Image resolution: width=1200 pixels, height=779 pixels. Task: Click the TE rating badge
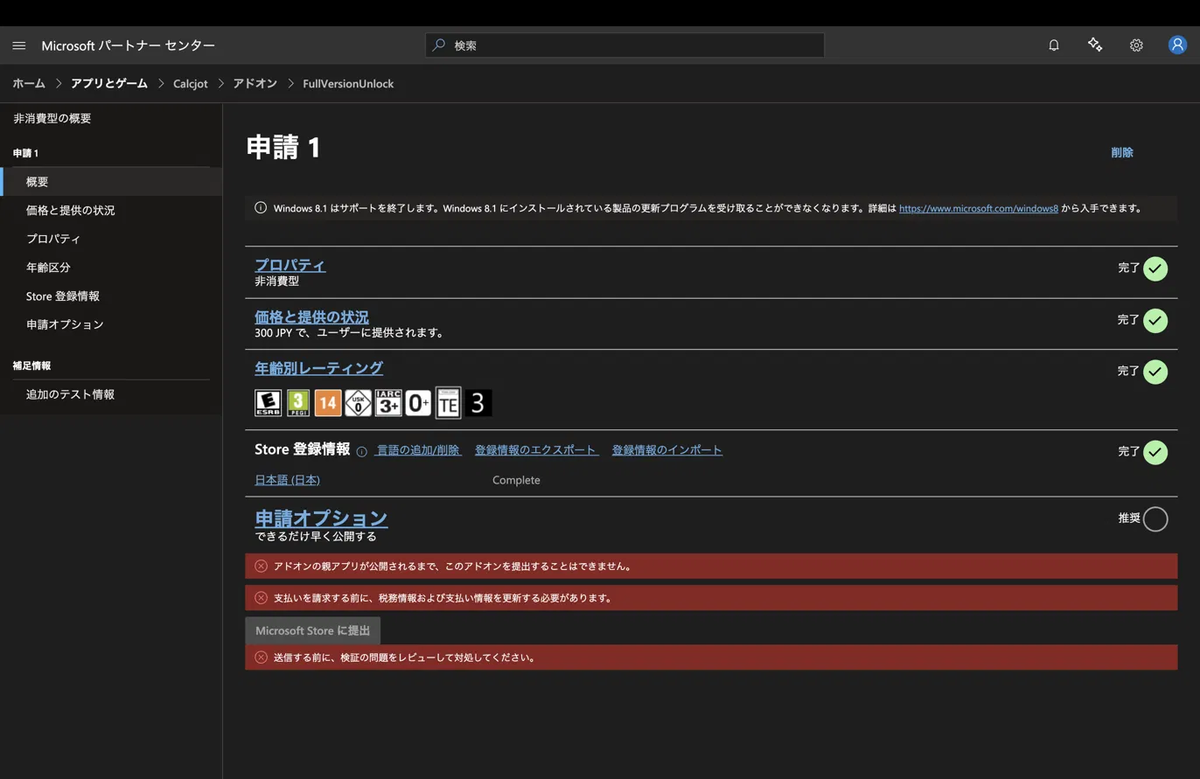(448, 403)
